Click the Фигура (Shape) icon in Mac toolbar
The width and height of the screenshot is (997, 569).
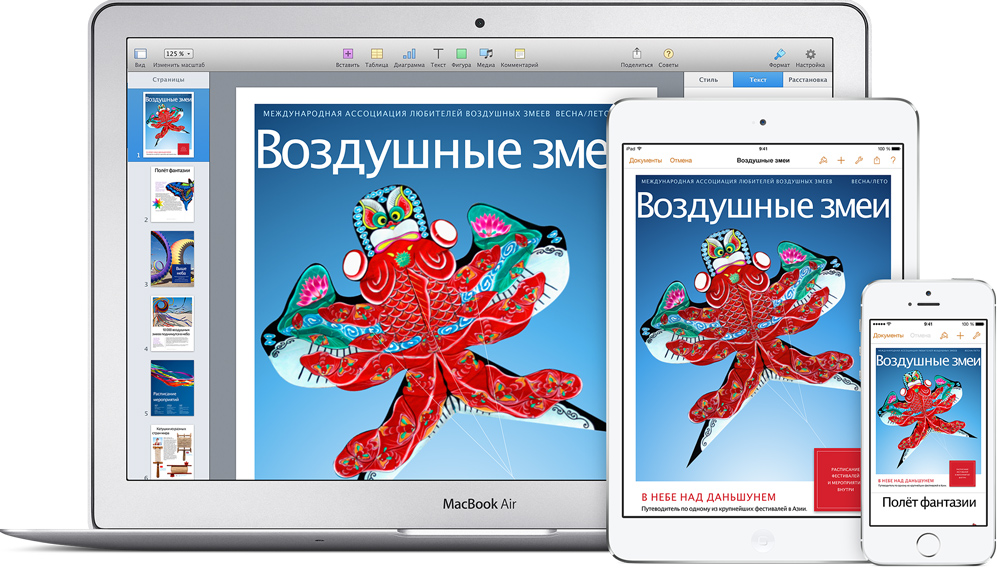[x=461, y=54]
